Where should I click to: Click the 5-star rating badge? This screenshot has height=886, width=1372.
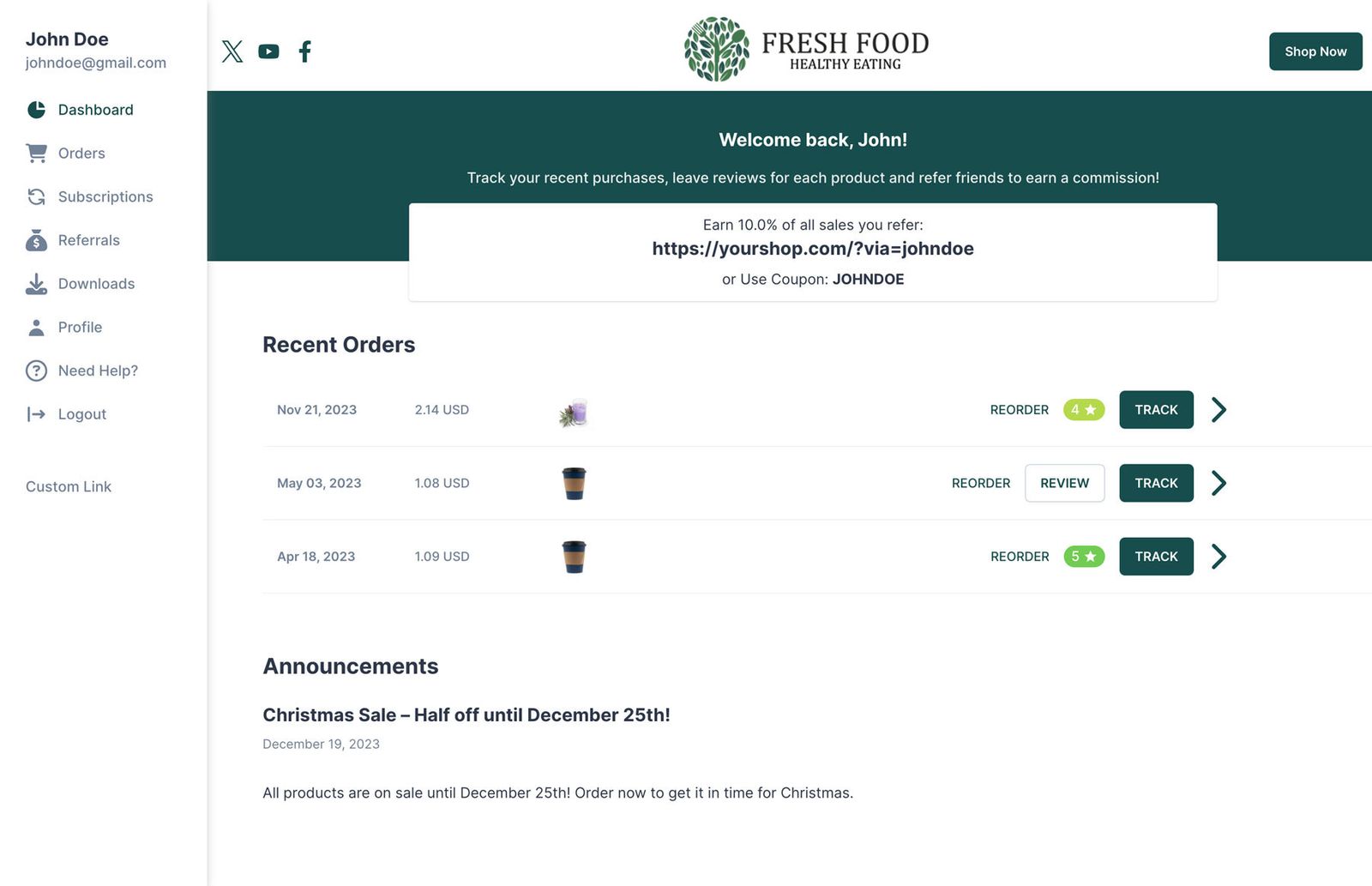click(1083, 557)
